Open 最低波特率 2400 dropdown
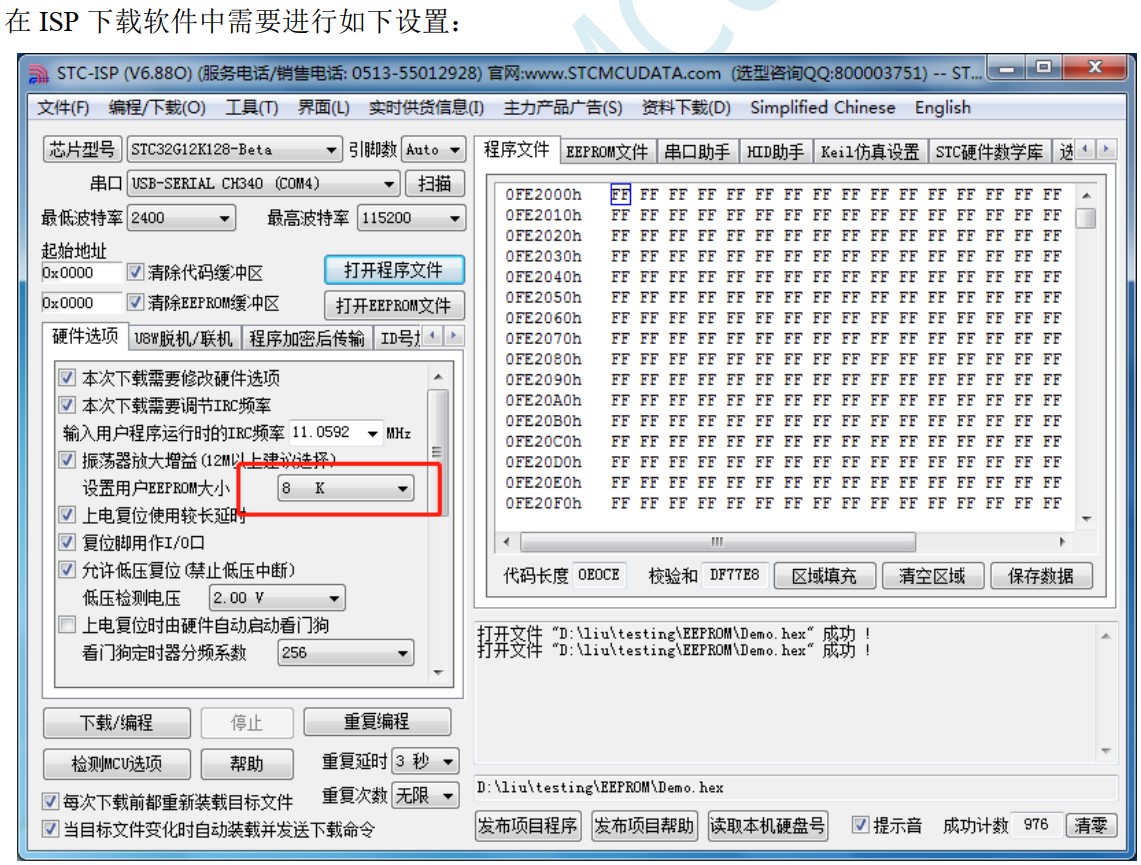The image size is (1141, 865). (x=181, y=218)
